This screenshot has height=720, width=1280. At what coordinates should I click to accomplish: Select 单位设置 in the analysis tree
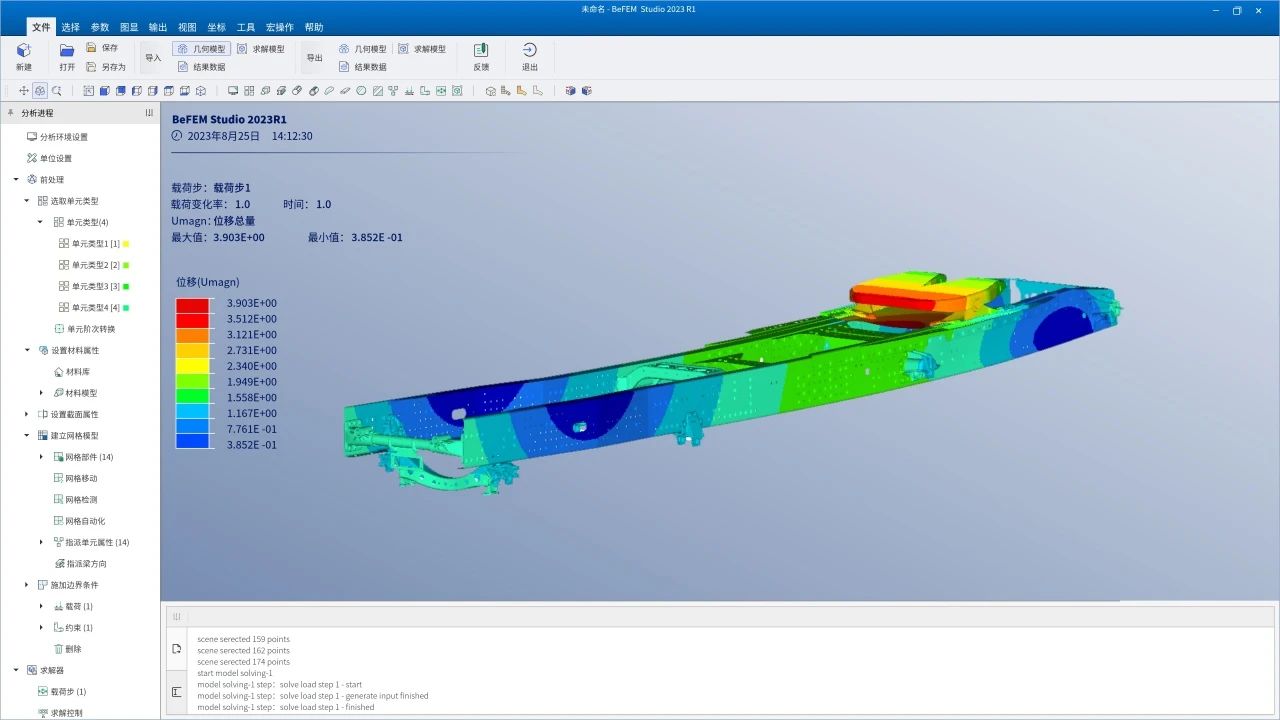tap(55, 158)
